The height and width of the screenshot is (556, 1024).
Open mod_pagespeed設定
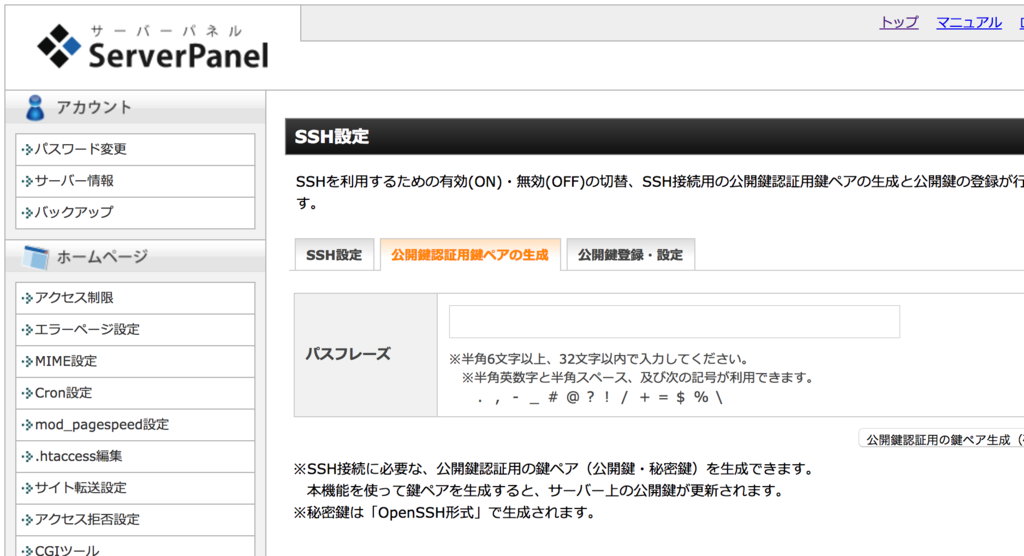coord(135,425)
